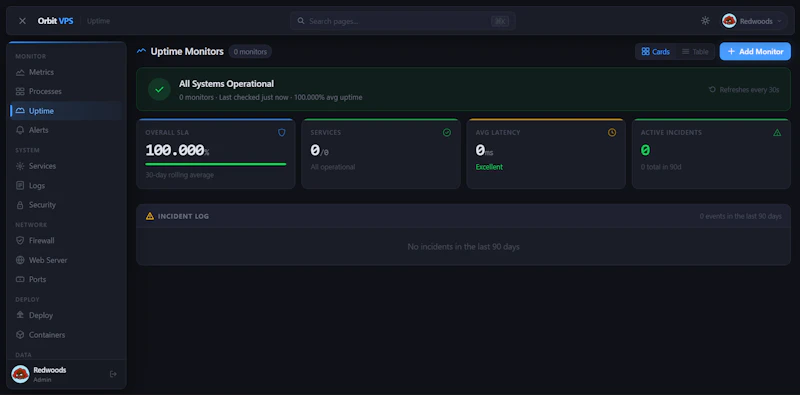Open the Firewall label in the sidebar
800x395 pixels.
click(41, 240)
